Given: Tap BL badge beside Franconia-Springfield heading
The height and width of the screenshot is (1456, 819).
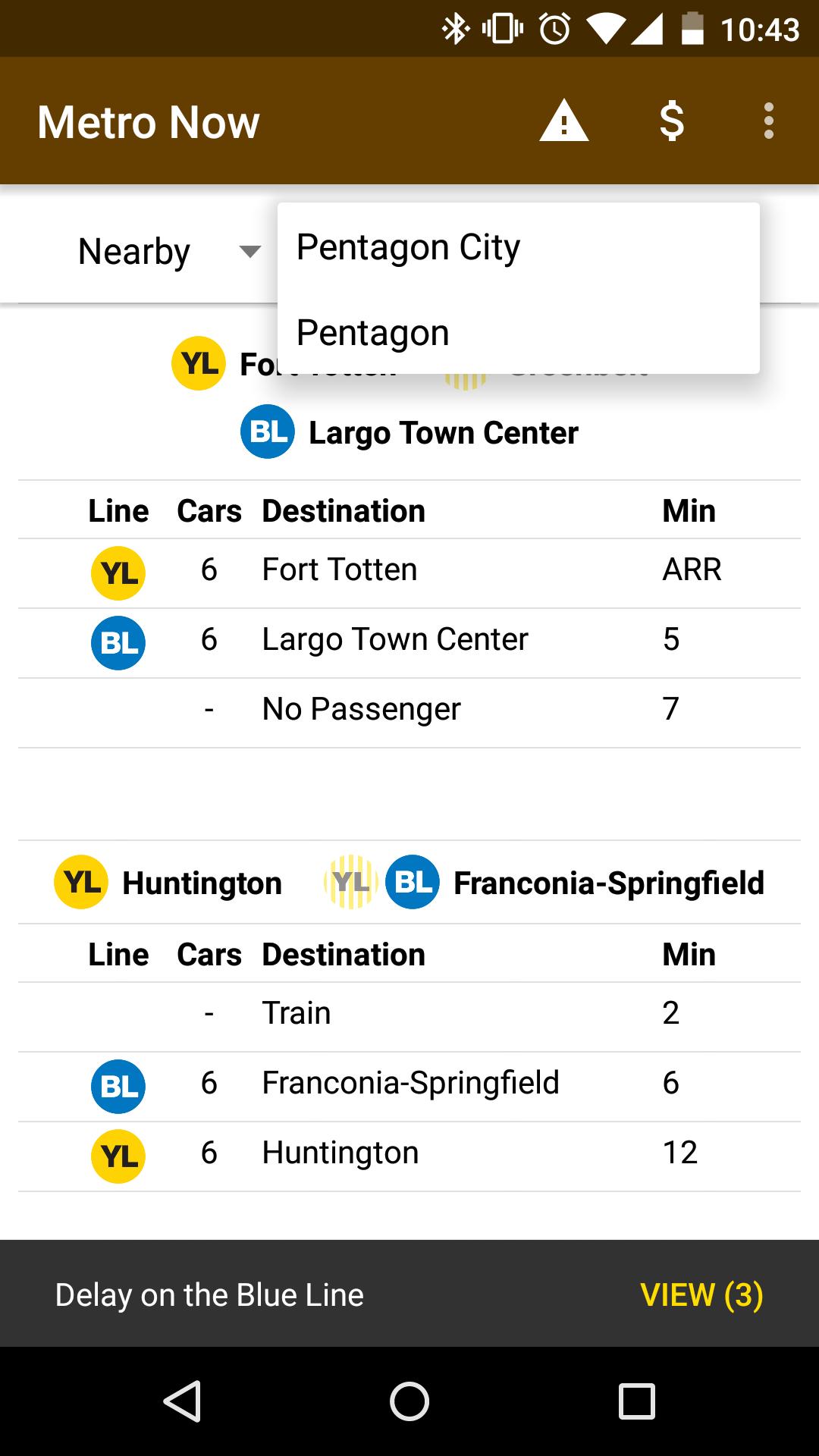Looking at the screenshot, I should (413, 882).
